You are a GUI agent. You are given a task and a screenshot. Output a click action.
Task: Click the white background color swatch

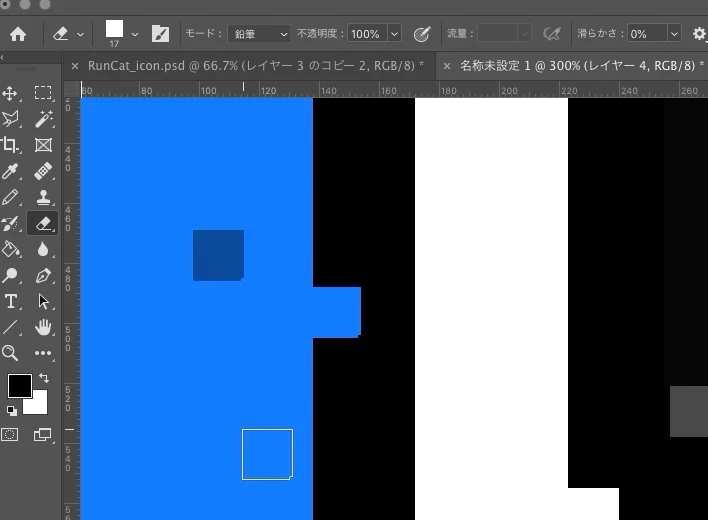pos(40,406)
